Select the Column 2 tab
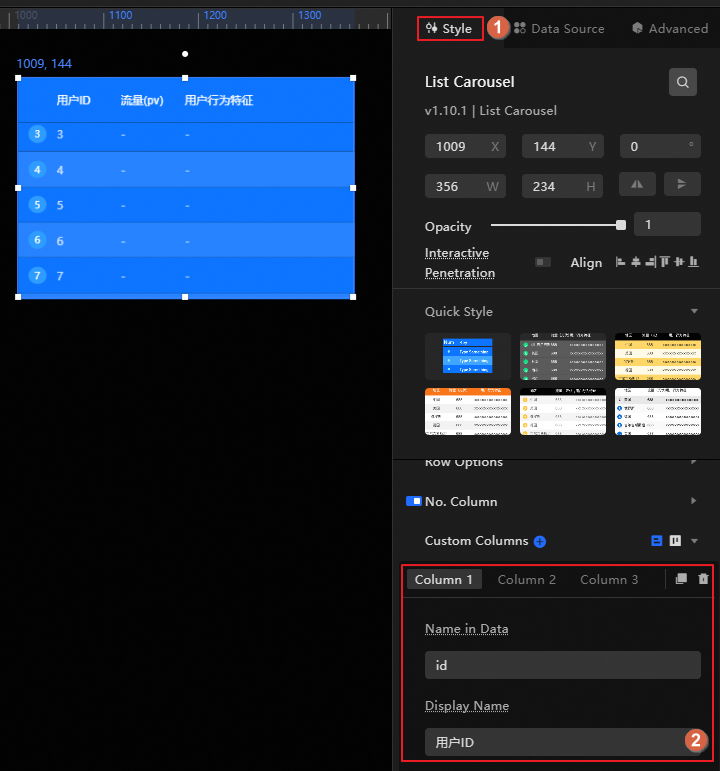This screenshot has width=720, height=771. [x=526, y=580]
